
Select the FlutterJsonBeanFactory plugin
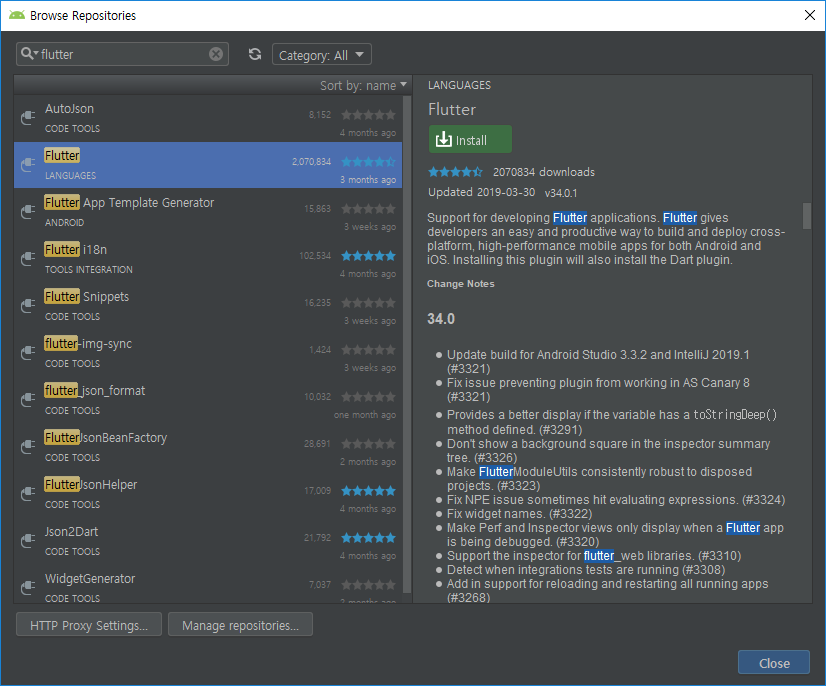pyautogui.click(x=208, y=447)
